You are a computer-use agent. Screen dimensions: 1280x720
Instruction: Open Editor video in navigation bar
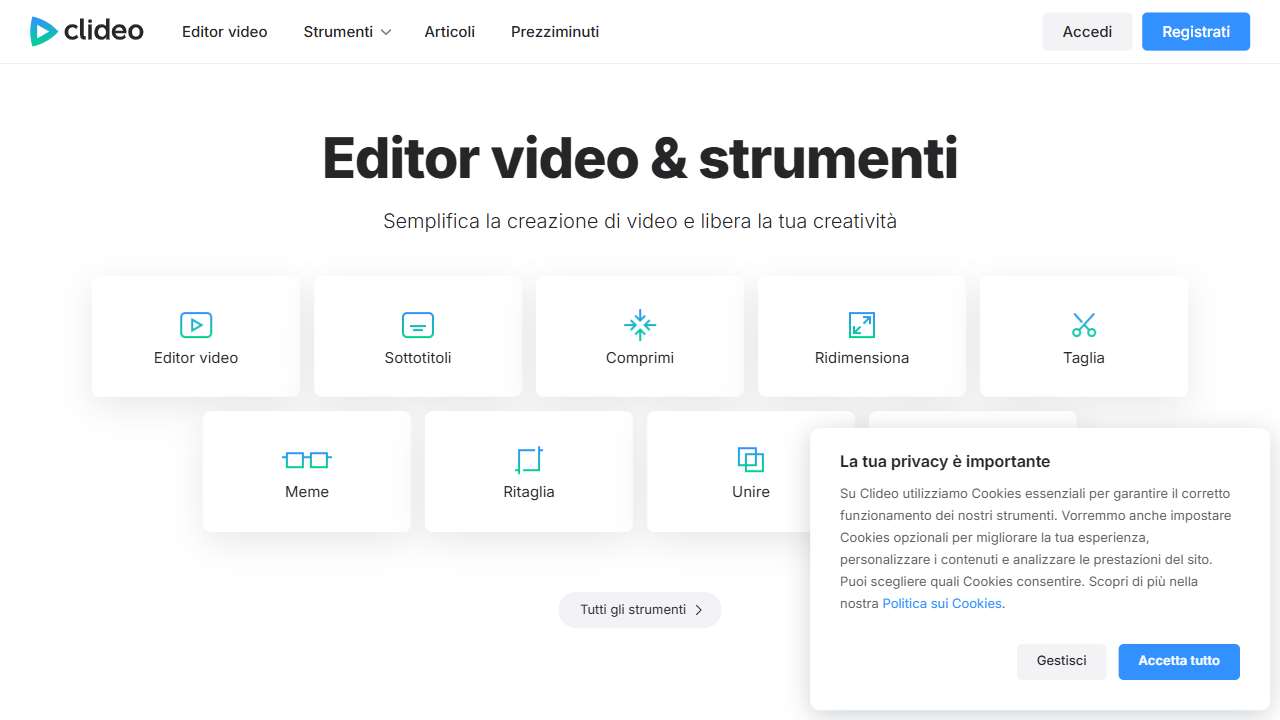225,32
